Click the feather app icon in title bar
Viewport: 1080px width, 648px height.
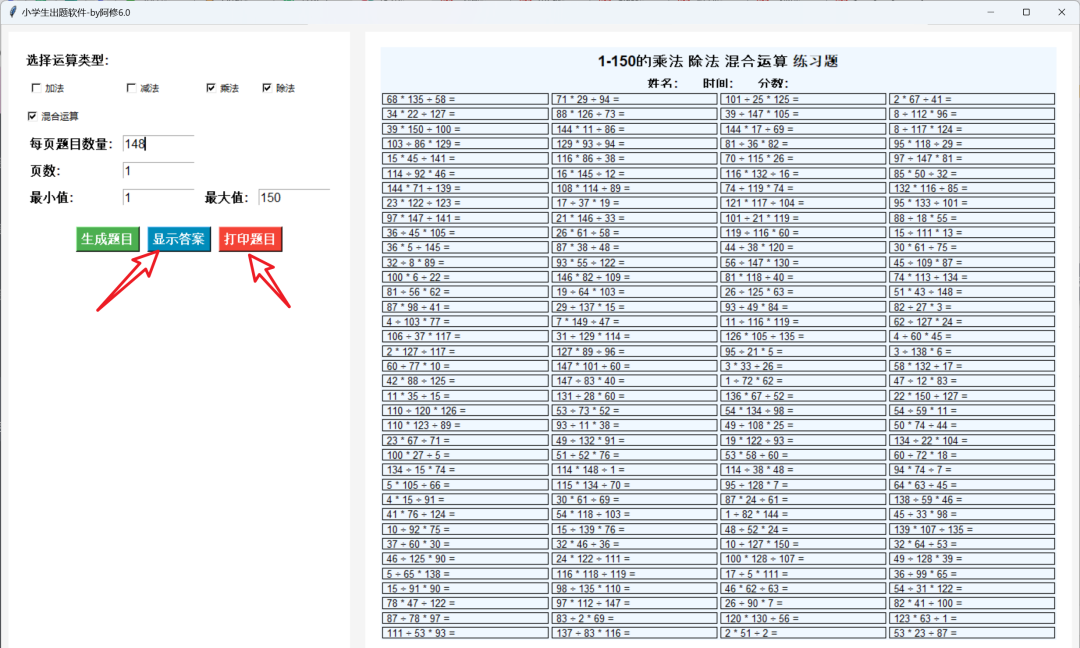(11, 12)
